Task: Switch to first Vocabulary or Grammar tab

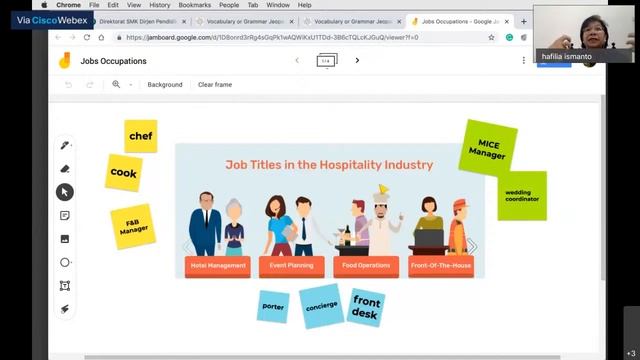Action: [245, 22]
